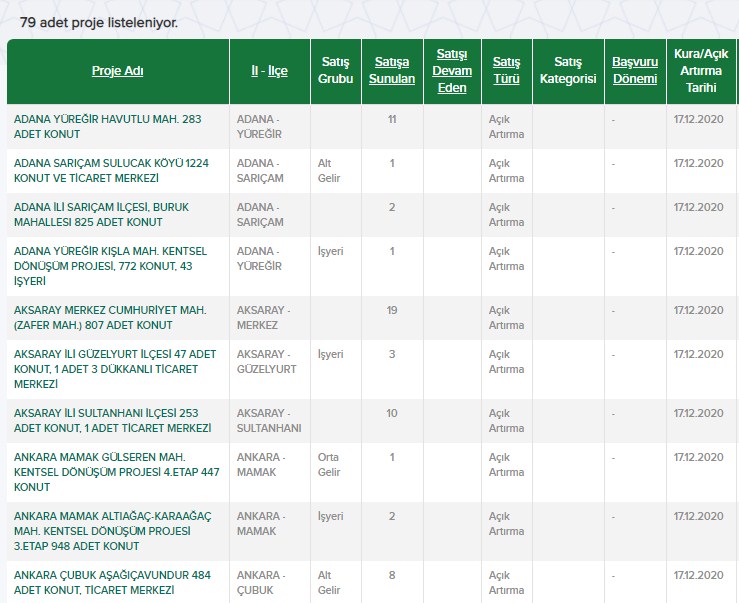Open Aksaray Sultanhanı İlçesi 253 Adet Konut project

(112, 420)
